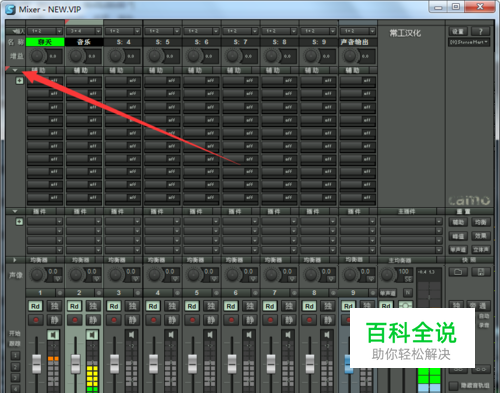Click the speaker monitor icon on channel 8
Image resolution: width=500 pixels, height=393 pixels.
(x=327, y=335)
